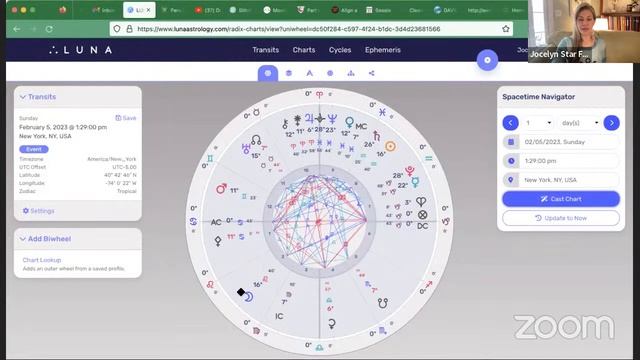Image resolution: width=640 pixels, height=360 pixels.
Task: Click the Jupiter glyph in the chart
Action: pyautogui.click(x=309, y=119)
